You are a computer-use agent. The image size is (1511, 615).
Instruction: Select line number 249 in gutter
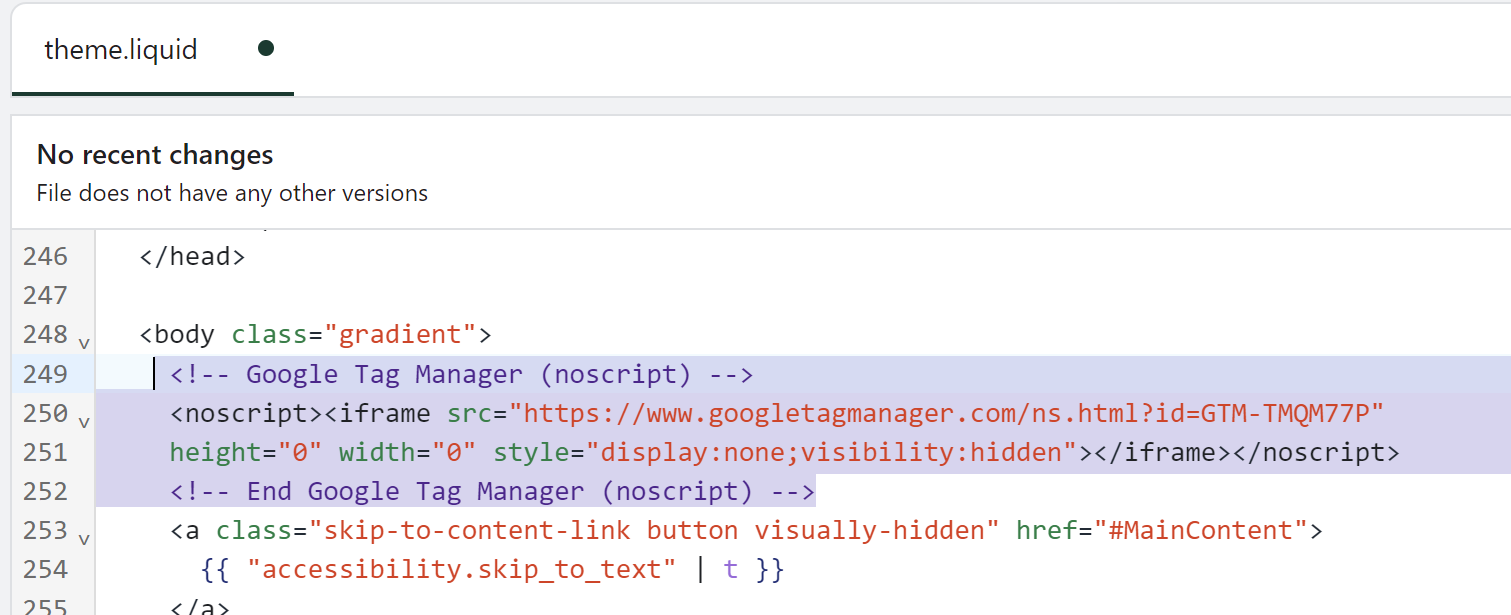coord(45,374)
